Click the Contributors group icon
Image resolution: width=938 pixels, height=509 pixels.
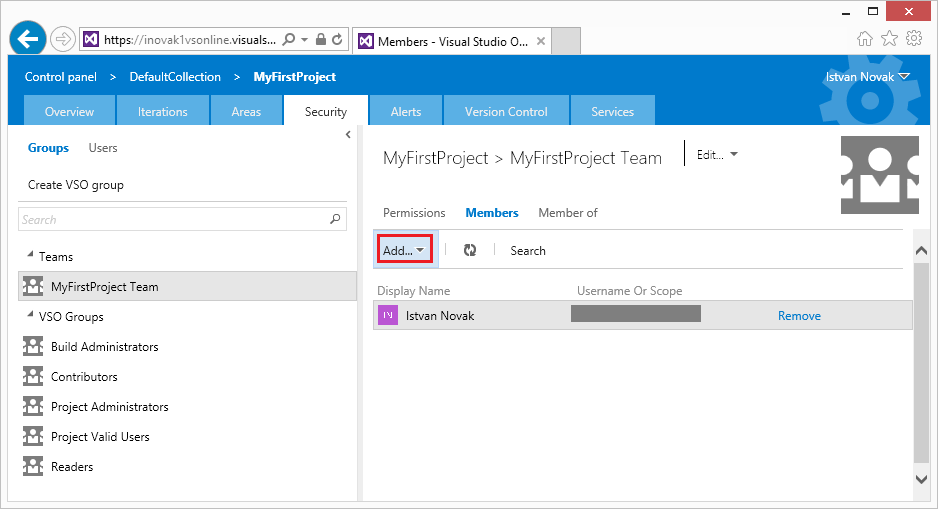pyautogui.click(x=33, y=376)
